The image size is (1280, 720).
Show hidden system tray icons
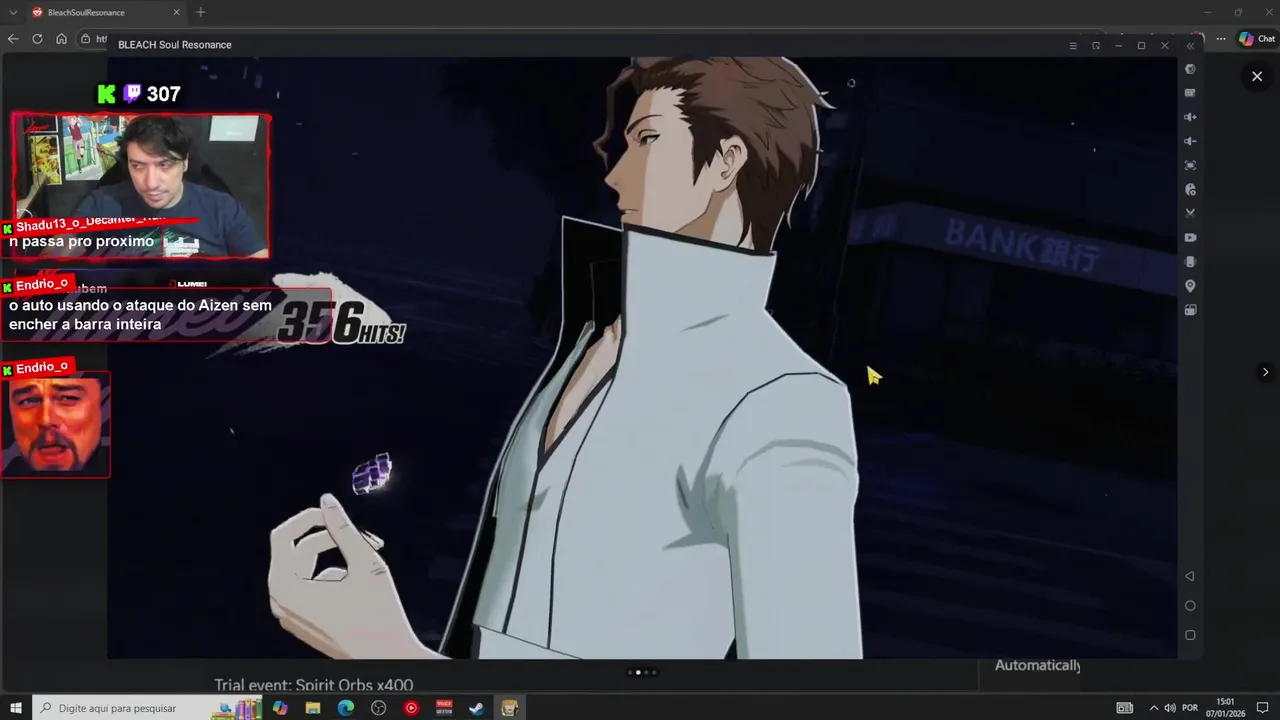[x=1153, y=708]
